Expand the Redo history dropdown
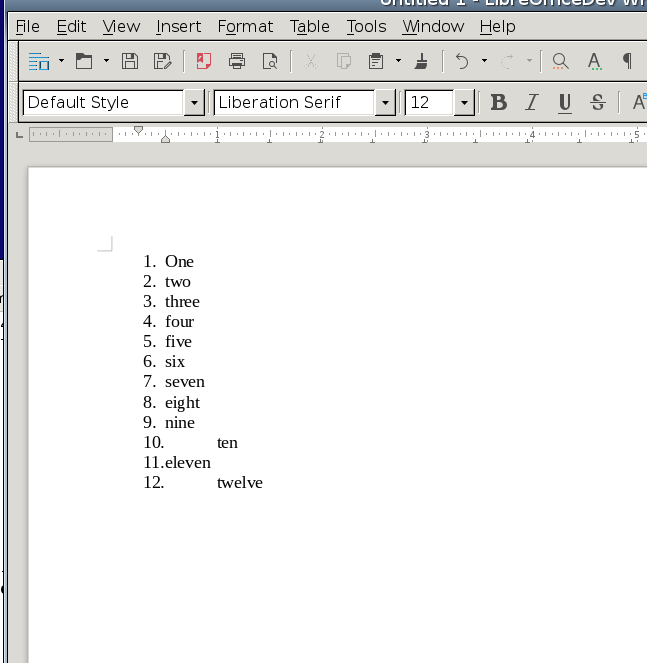The height and width of the screenshot is (663, 647). tap(529, 61)
